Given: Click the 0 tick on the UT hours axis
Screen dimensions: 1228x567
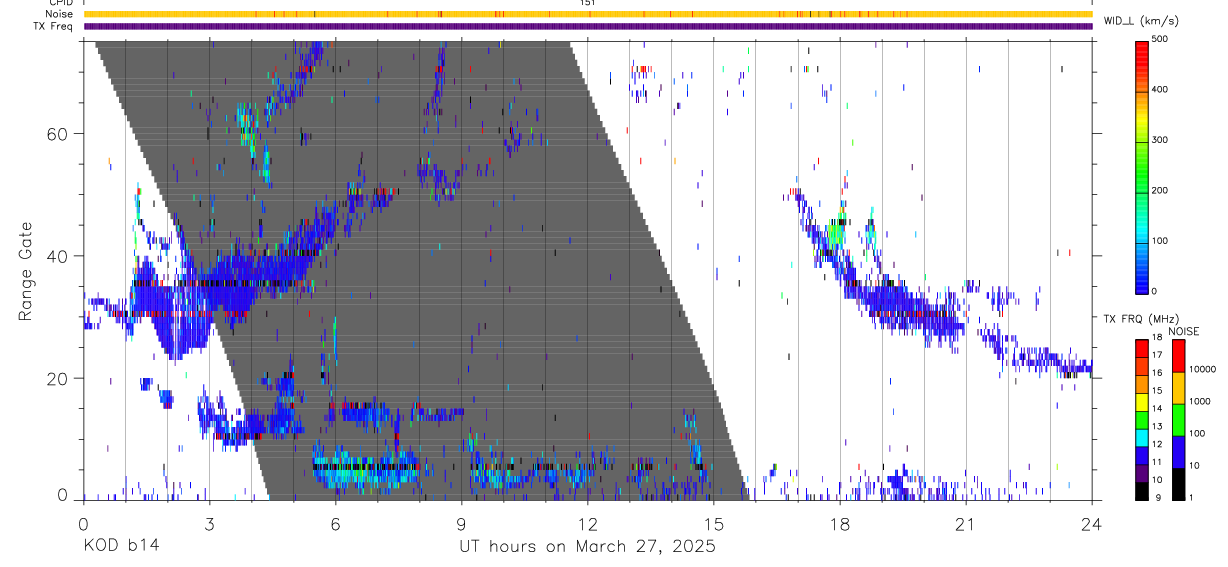Looking at the screenshot, I should (83, 522).
